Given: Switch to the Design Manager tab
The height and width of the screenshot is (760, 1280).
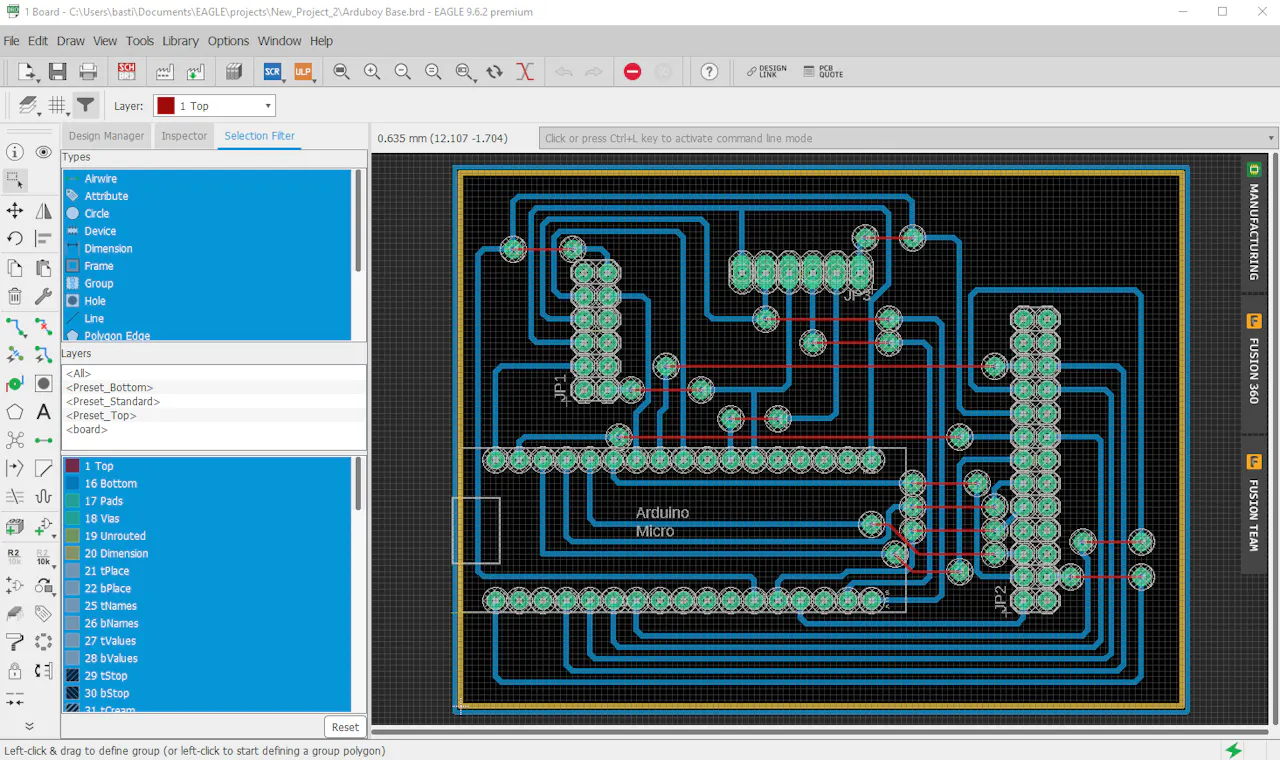Looking at the screenshot, I should coord(106,136).
